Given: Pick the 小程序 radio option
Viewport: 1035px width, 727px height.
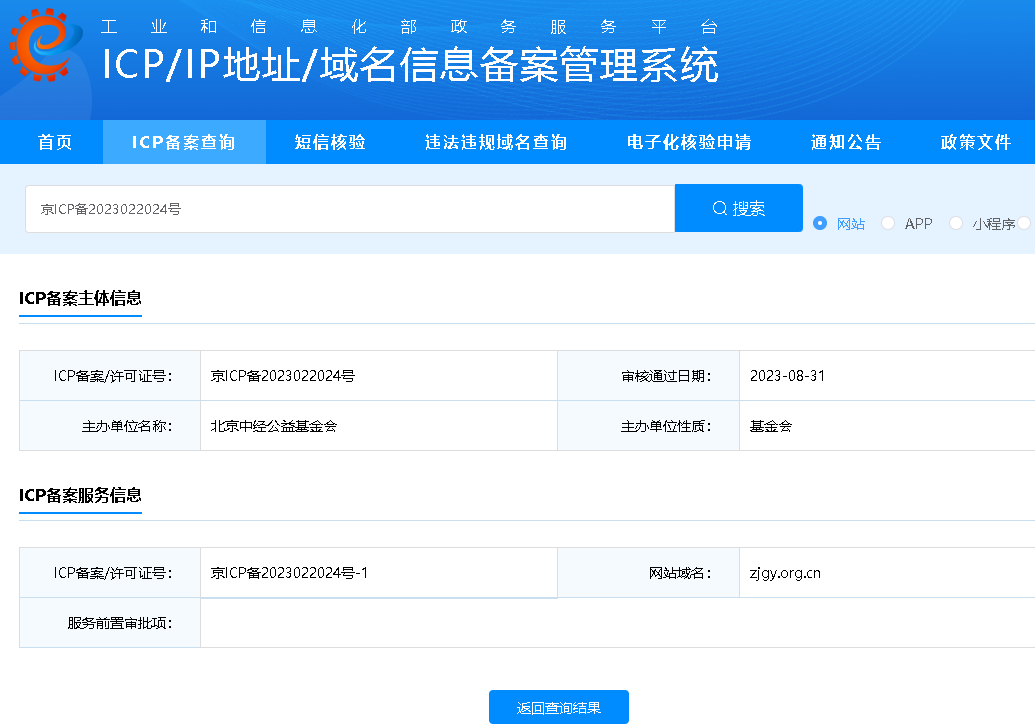Looking at the screenshot, I should pos(956,224).
